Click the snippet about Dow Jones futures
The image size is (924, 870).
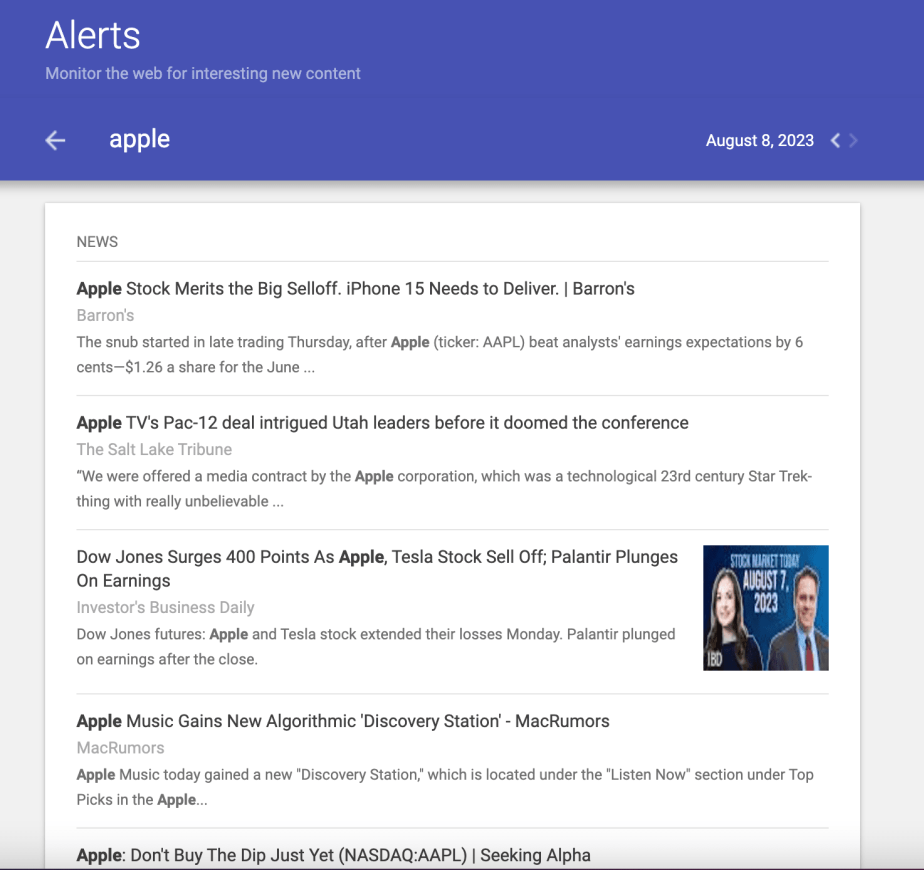point(375,646)
